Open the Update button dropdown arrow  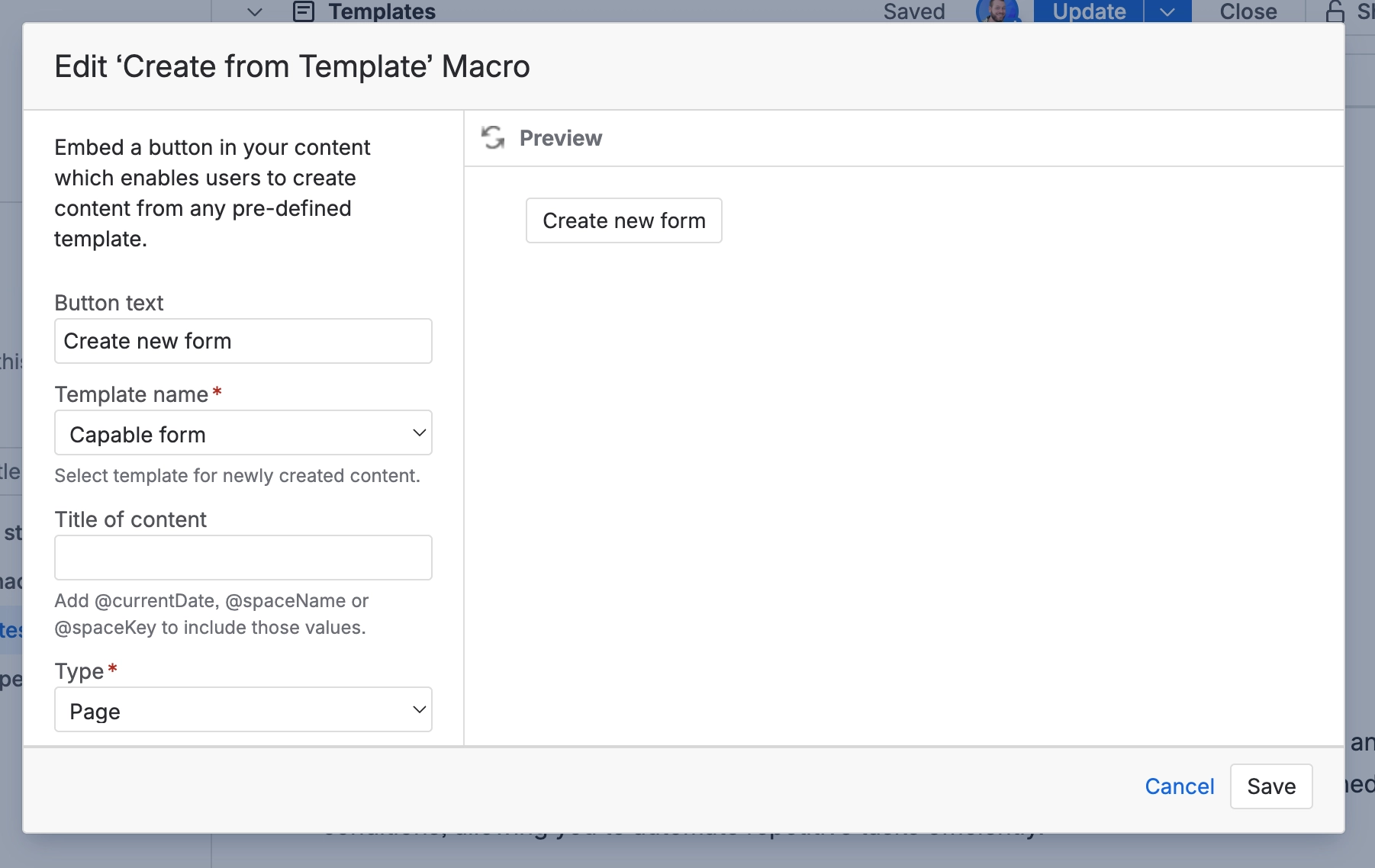pos(1167,11)
